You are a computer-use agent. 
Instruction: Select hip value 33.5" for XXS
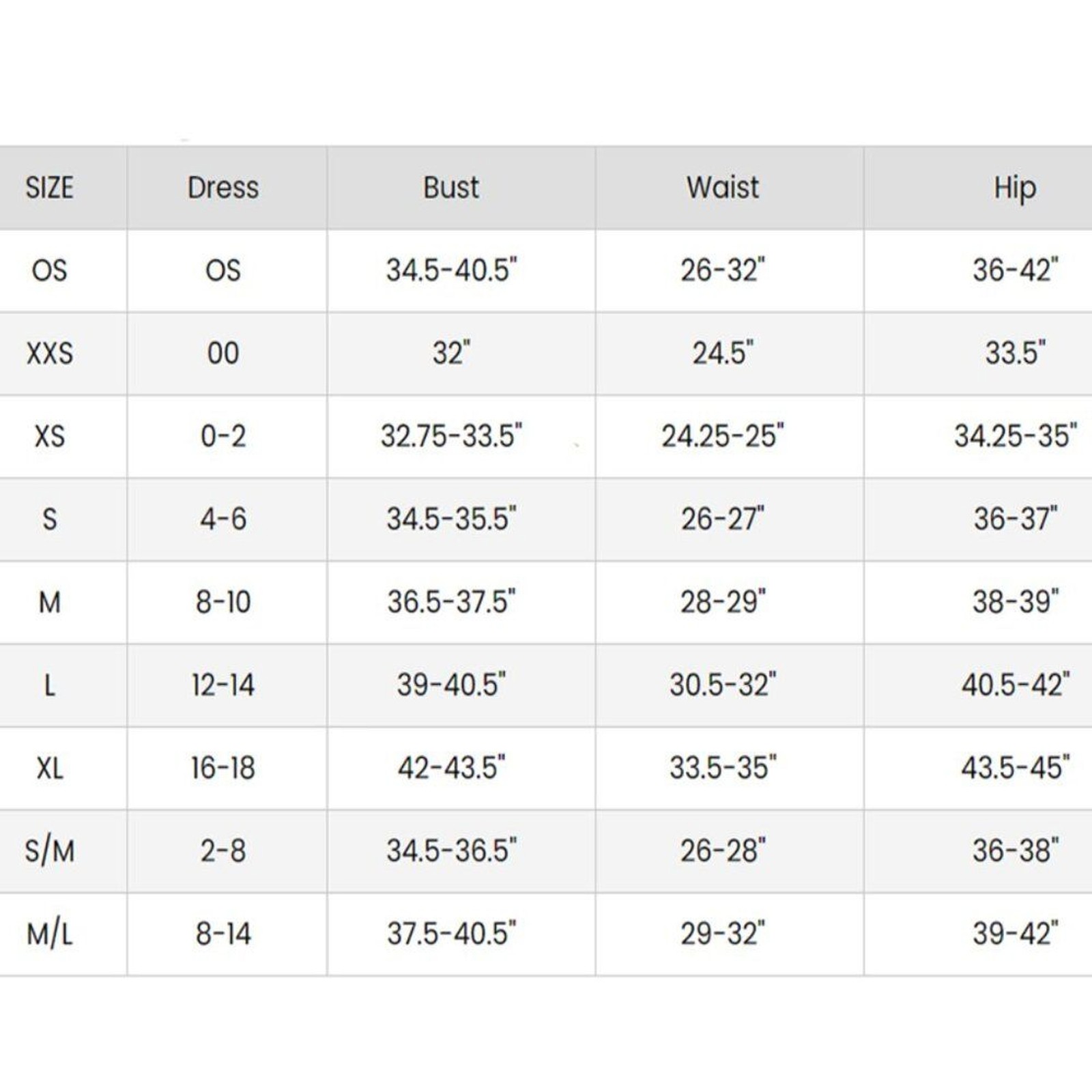pos(1015,354)
